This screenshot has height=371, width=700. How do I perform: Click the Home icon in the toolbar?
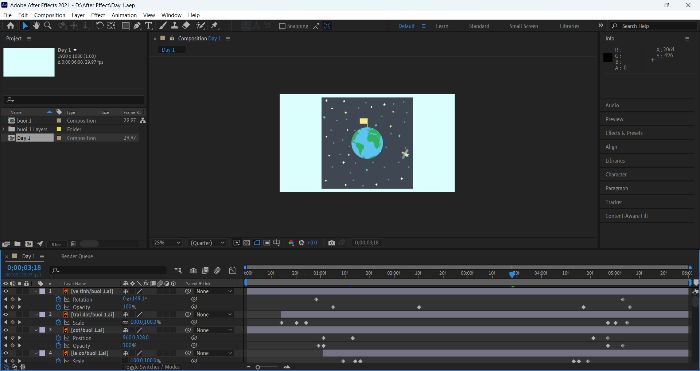tap(11, 26)
